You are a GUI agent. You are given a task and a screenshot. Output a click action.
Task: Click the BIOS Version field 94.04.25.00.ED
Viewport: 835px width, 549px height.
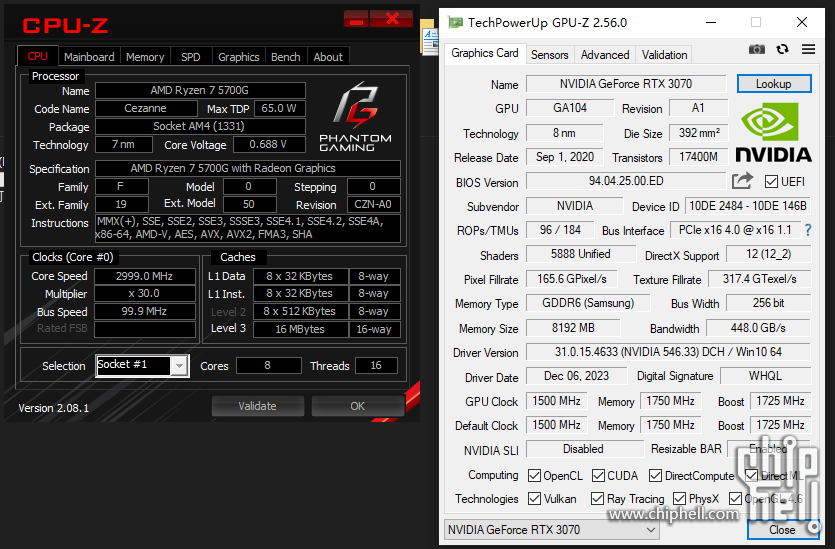tap(626, 181)
